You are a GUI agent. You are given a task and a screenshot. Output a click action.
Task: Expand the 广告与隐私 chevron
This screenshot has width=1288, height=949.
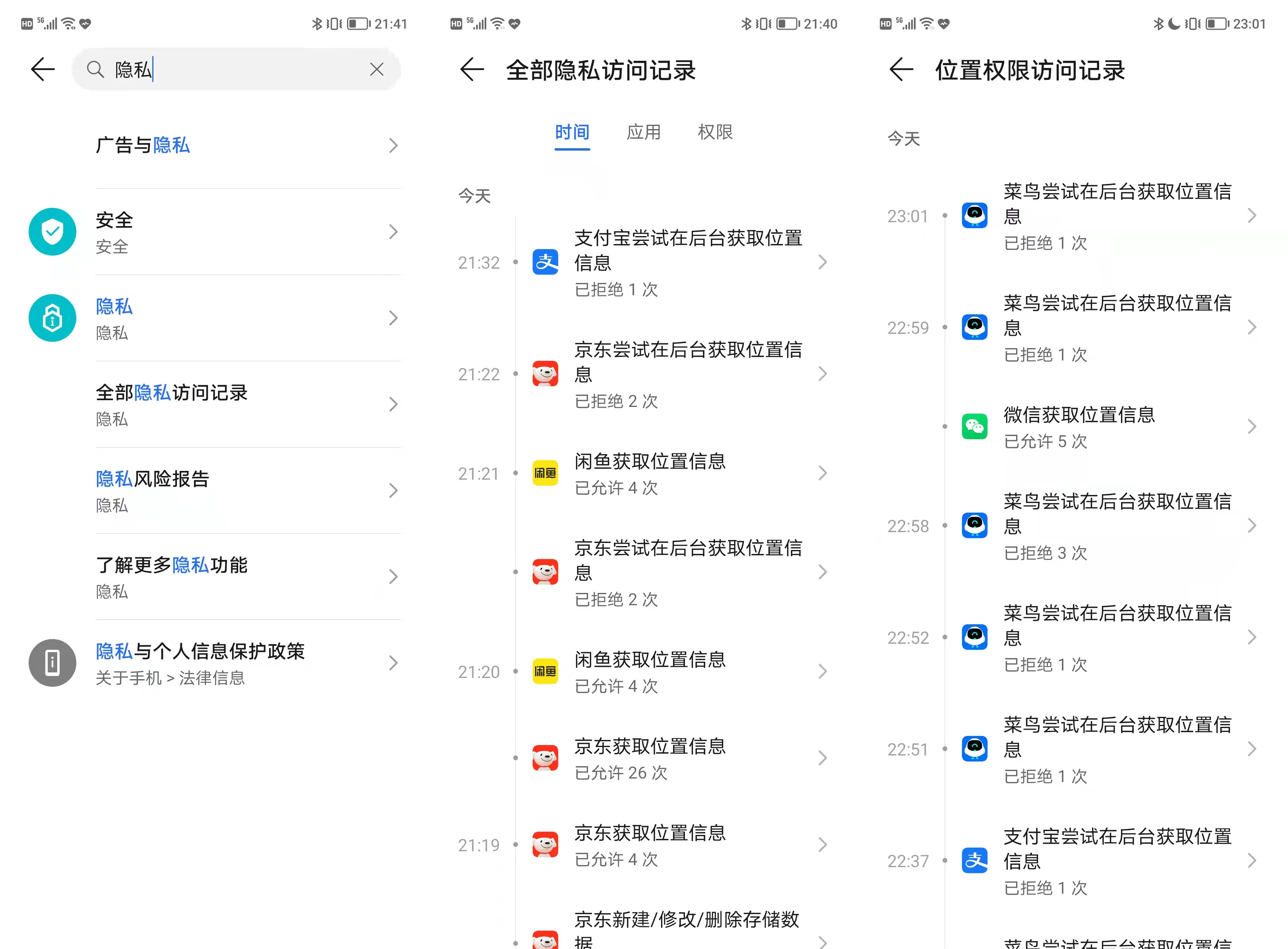pyautogui.click(x=393, y=145)
